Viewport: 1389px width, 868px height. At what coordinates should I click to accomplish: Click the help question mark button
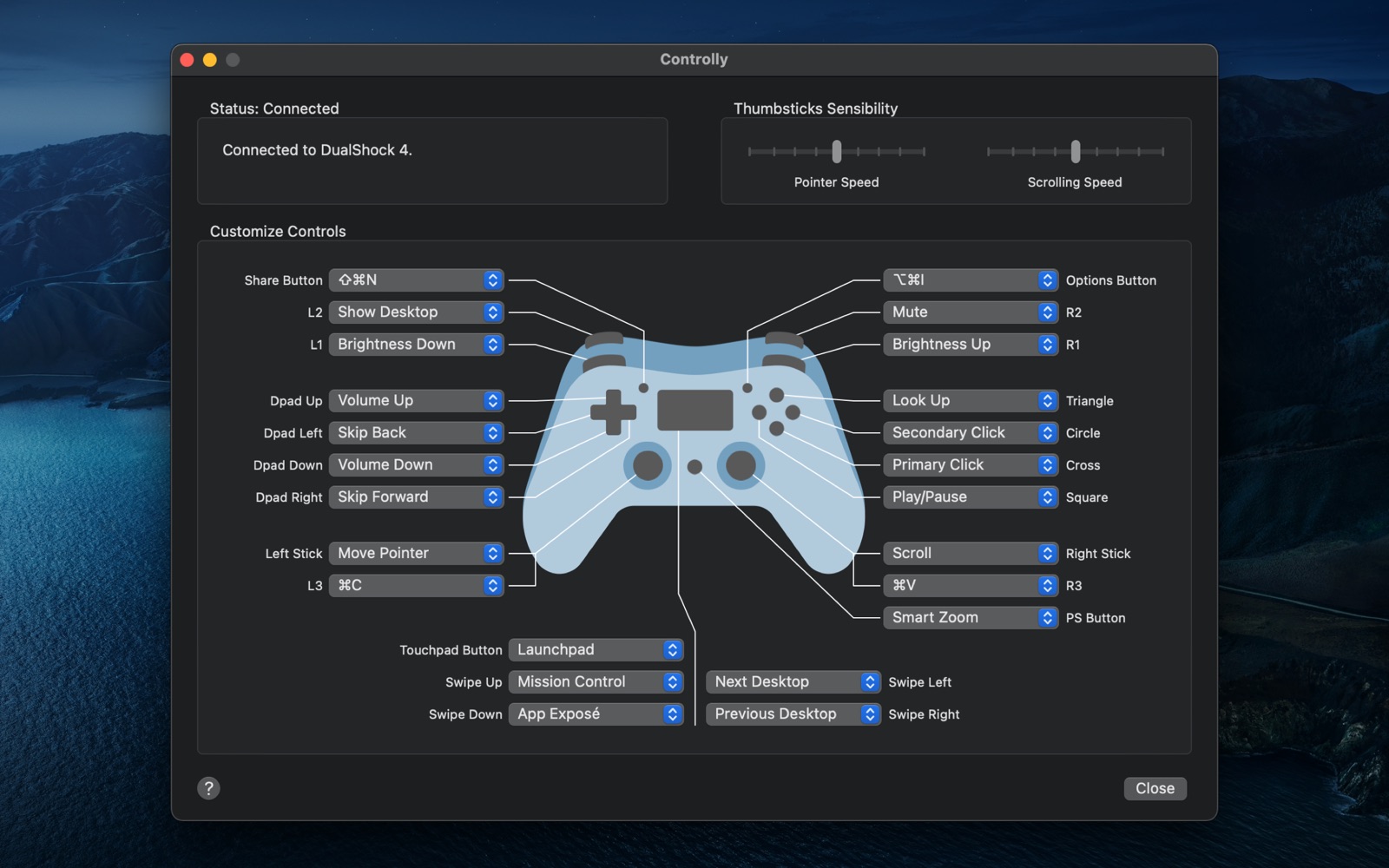(208, 788)
